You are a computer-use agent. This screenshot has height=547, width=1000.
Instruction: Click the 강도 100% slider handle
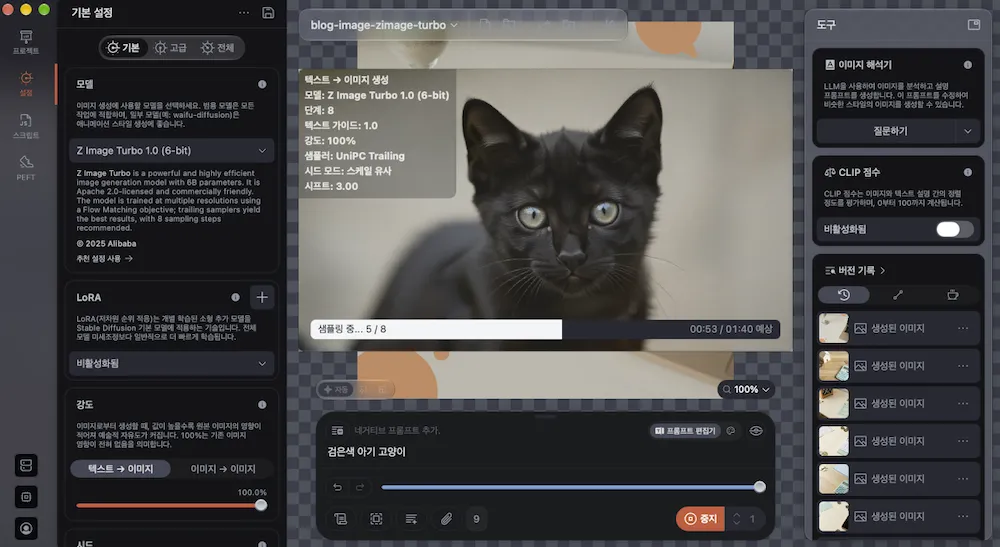pyautogui.click(x=261, y=506)
